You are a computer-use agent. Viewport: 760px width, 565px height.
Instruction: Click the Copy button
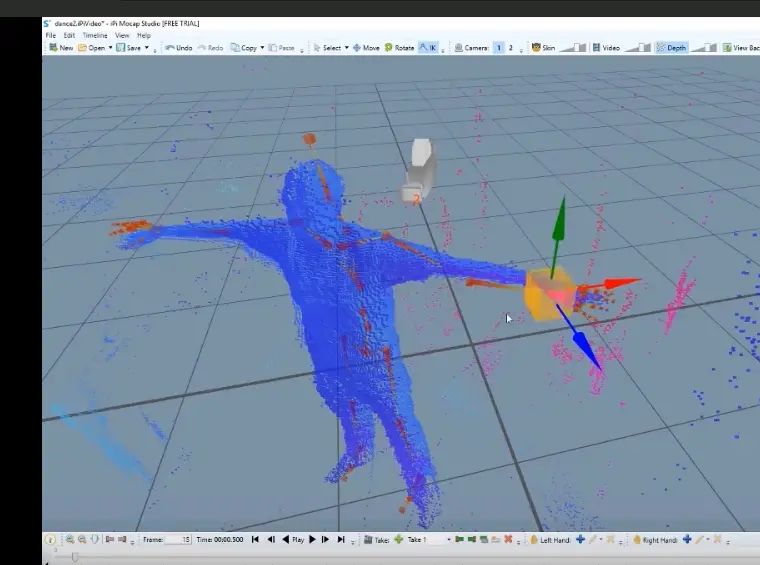click(x=244, y=47)
